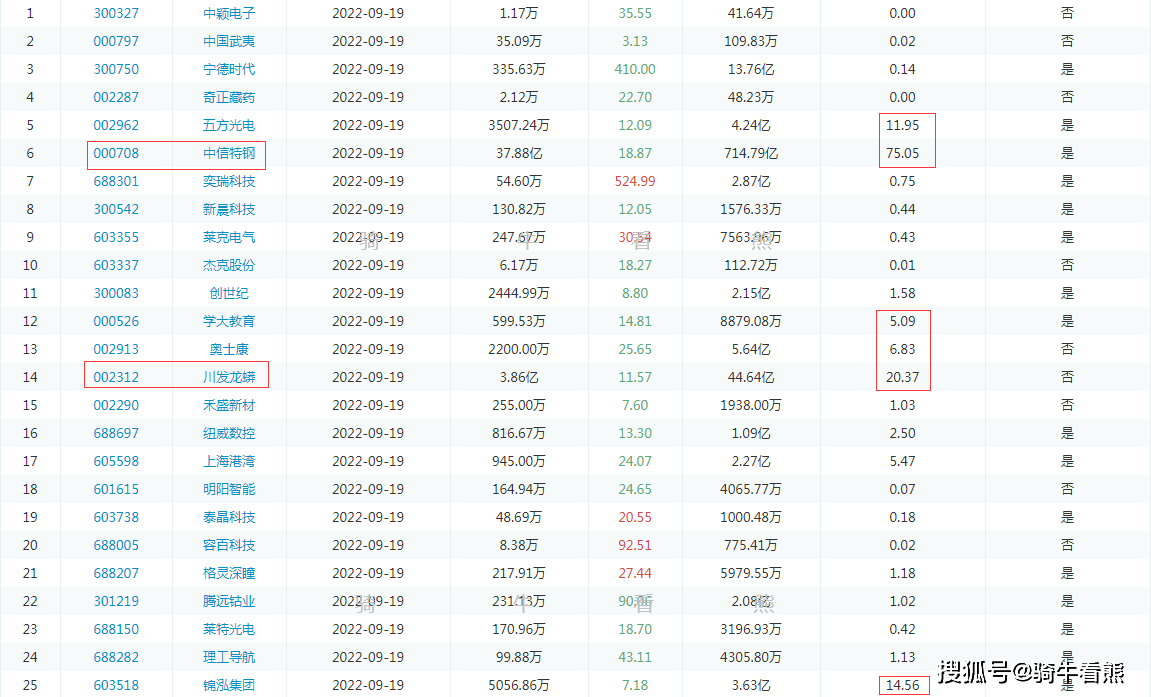Screen dimensions: 1151x697
Task: Click stock code 002290
Action: 116,405
